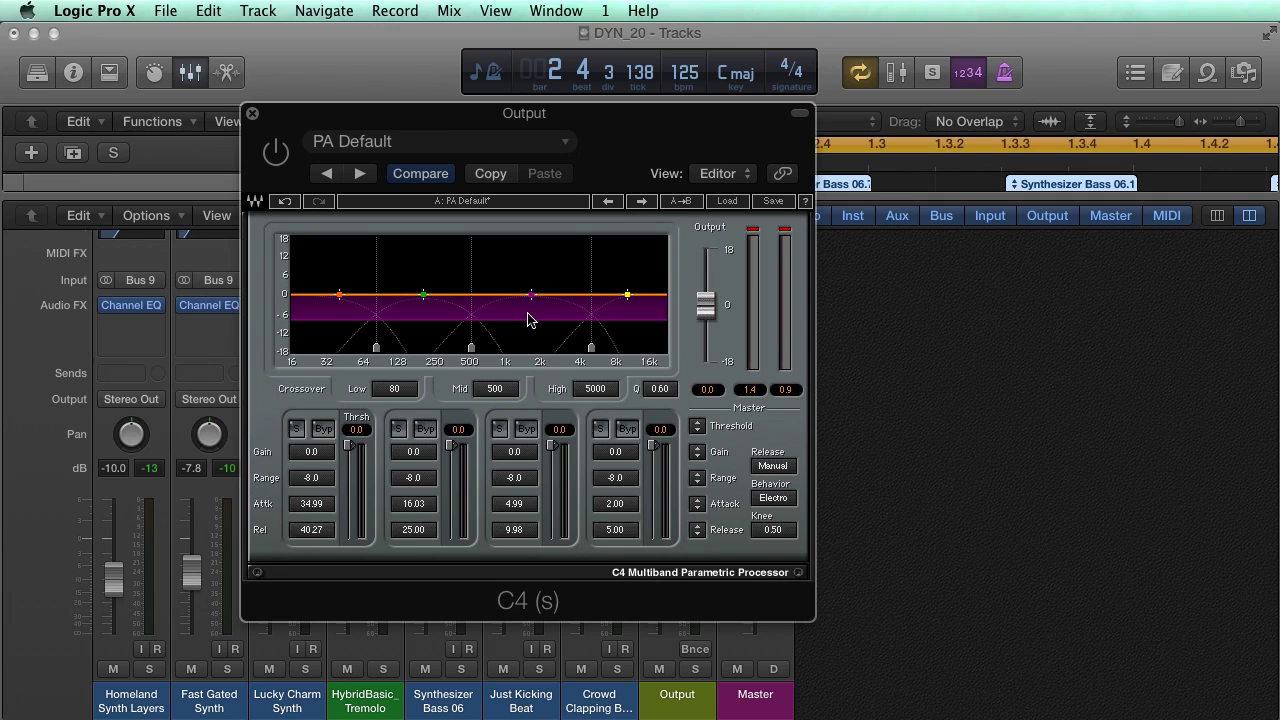
Task: Open mixer Options dropdown
Action: 152,215
